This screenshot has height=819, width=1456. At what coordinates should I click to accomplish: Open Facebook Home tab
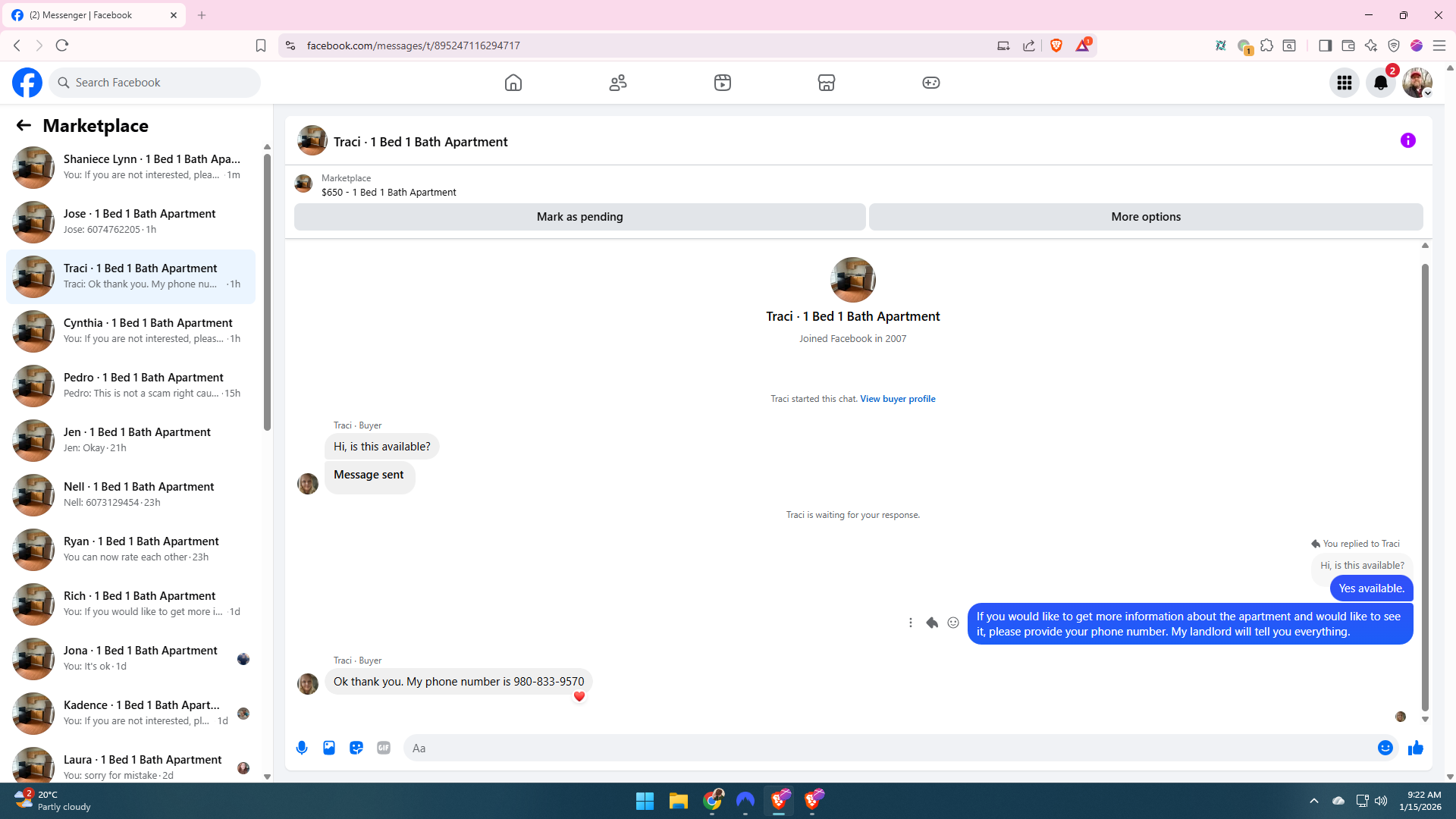513,83
